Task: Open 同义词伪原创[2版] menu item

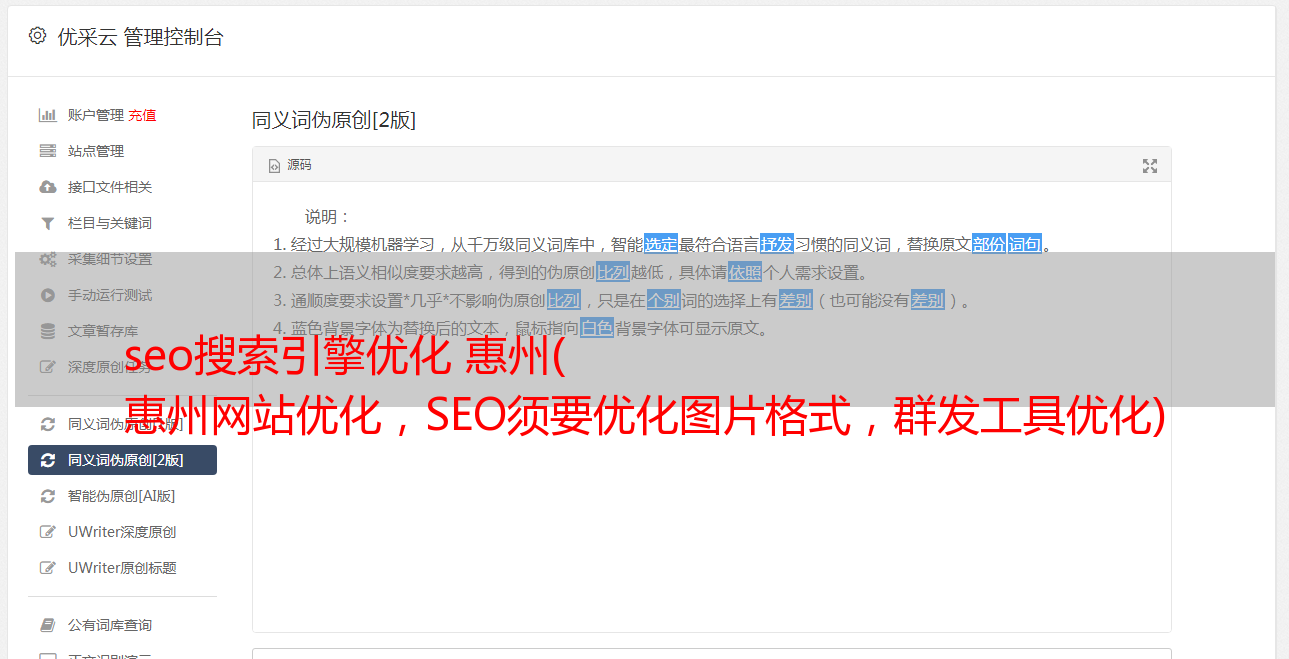Action: click(x=122, y=460)
